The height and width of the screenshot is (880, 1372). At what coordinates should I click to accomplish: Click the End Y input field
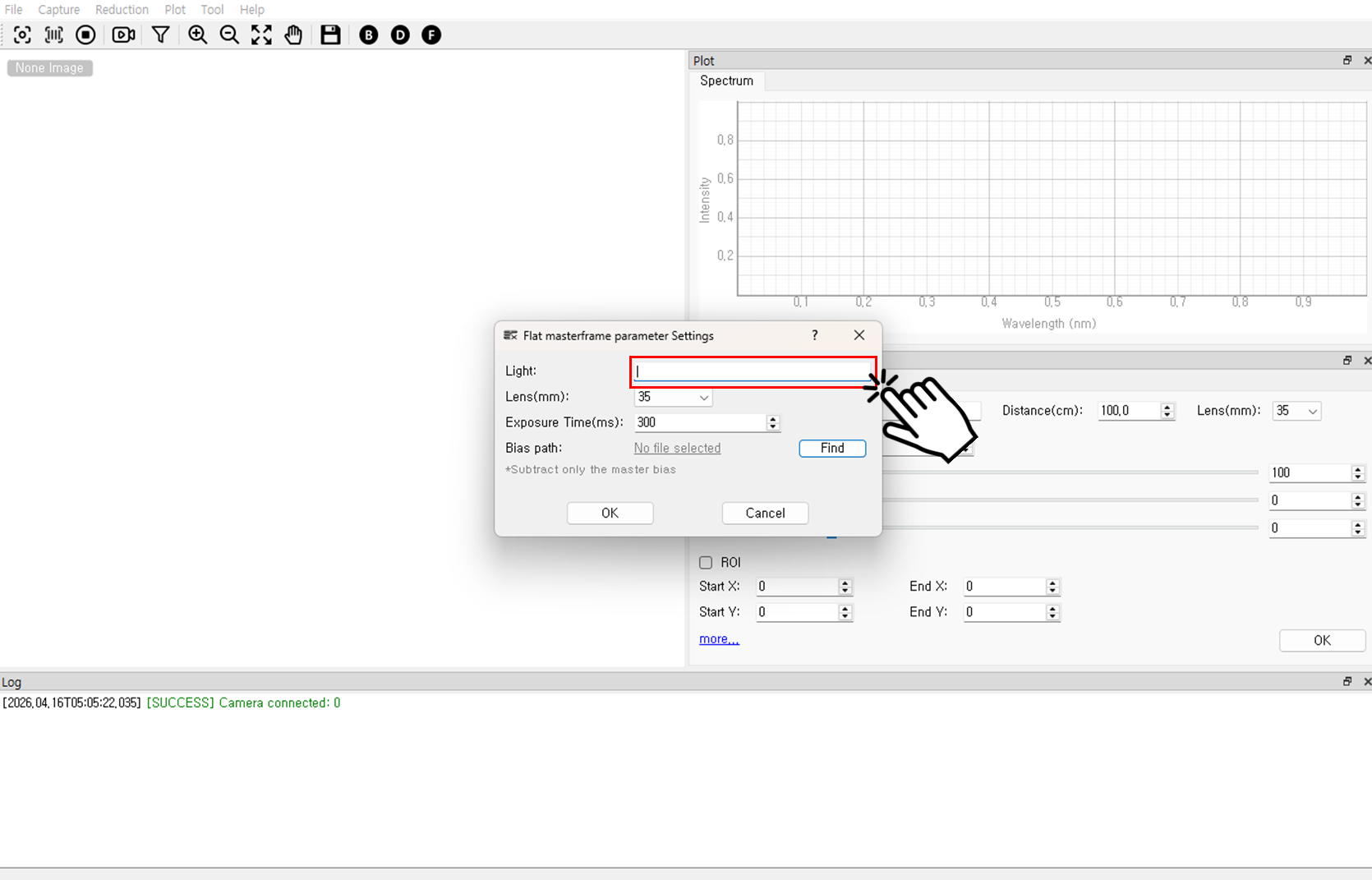pyautogui.click(x=1005, y=612)
